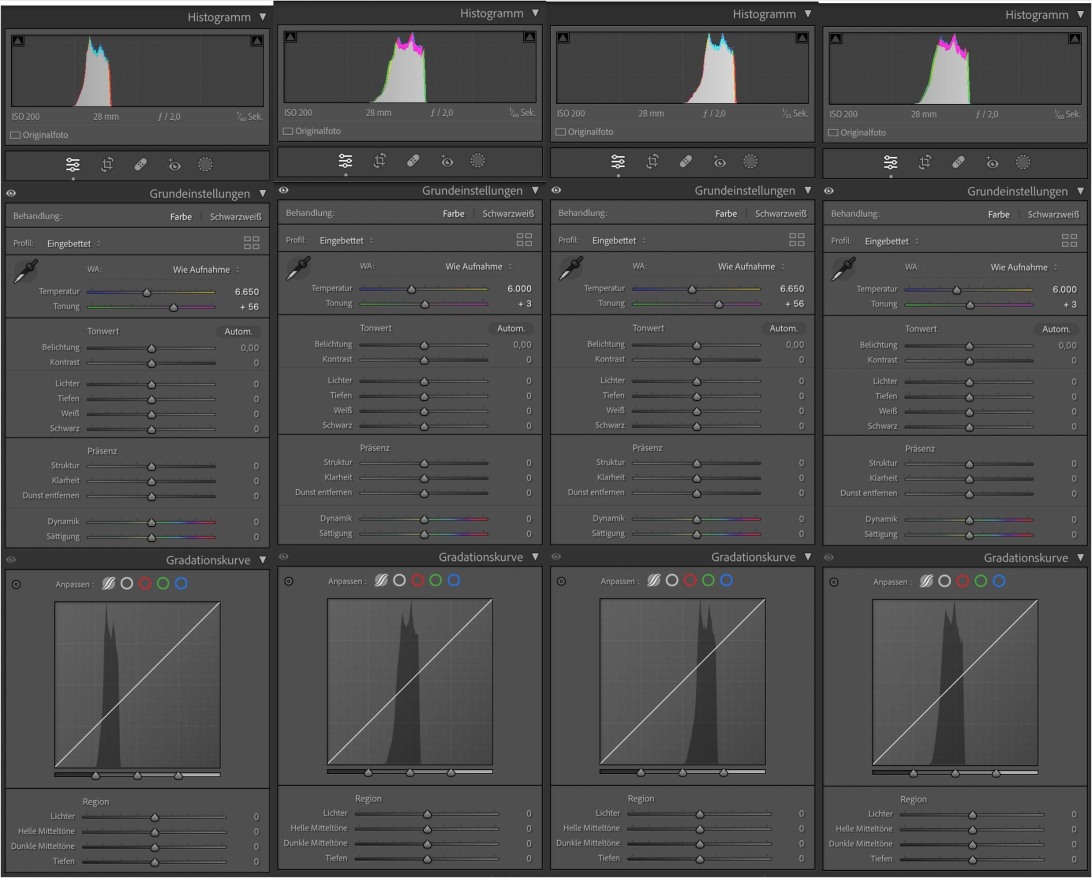
Task: Toggle the Gradationskurve eye icon in the third panel
Action: [x=556, y=557]
